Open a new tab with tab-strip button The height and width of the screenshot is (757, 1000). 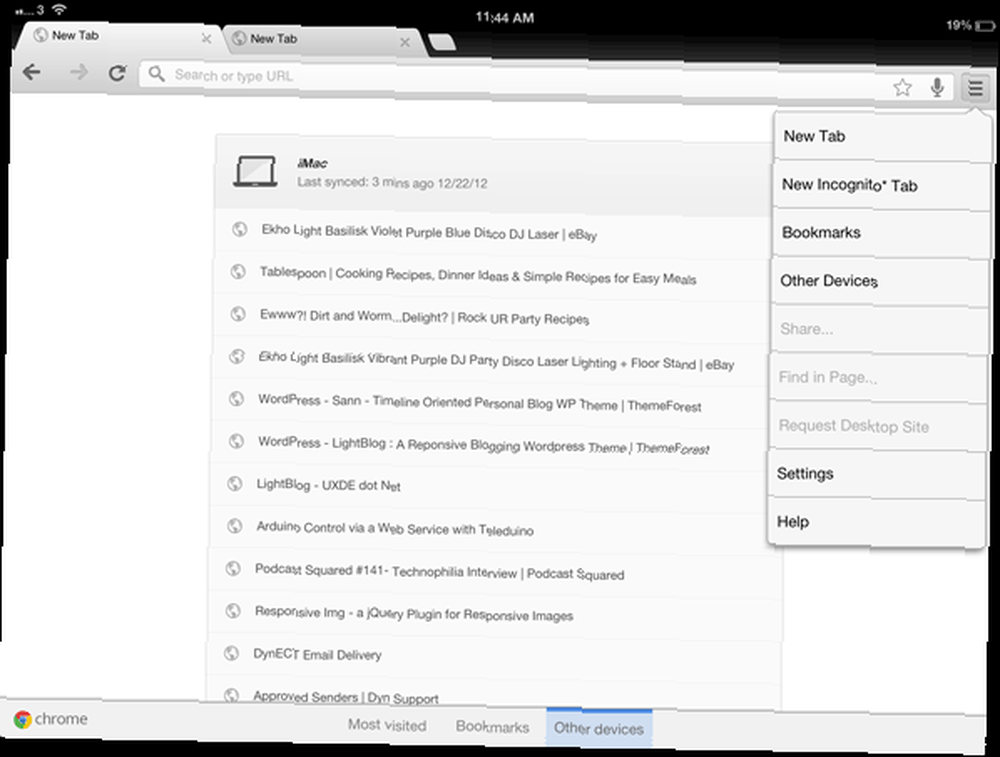point(441,43)
